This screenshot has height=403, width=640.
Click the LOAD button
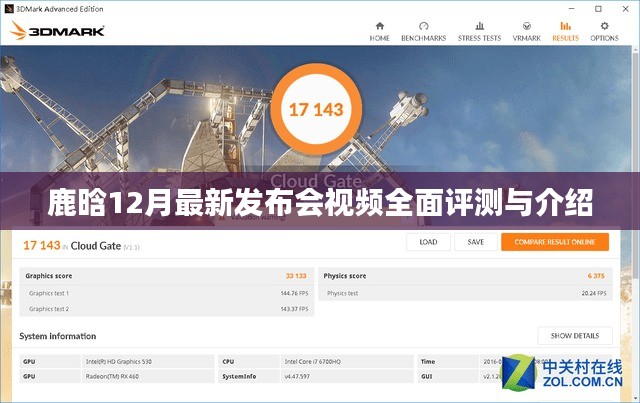[x=428, y=242]
